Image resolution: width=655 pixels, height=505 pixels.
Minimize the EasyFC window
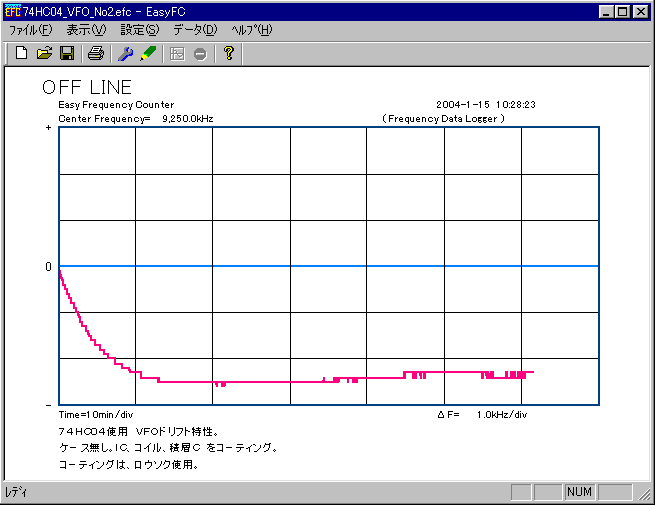coord(608,11)
